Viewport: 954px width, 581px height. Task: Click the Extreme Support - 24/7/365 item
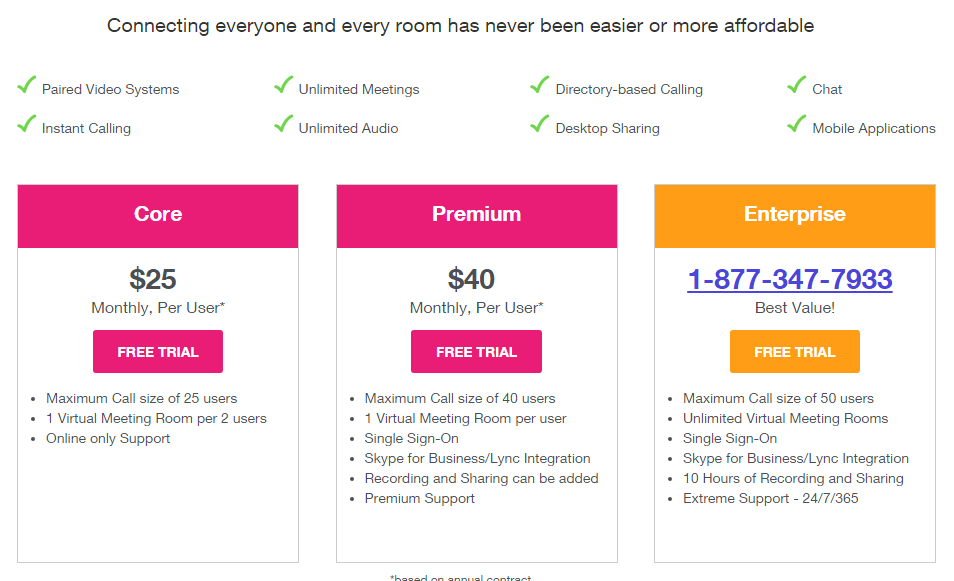[x=770, y=498]
